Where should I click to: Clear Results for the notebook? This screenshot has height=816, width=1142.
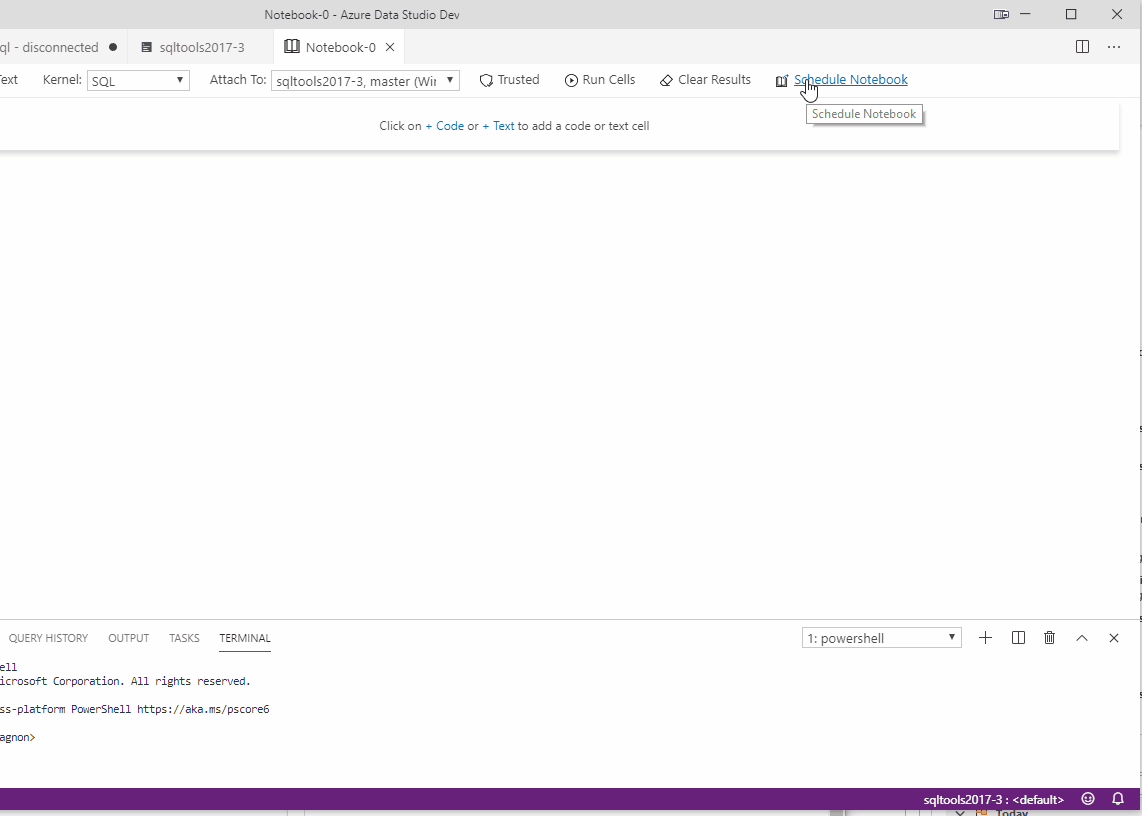pyautogui.click(x=705, y=79)
